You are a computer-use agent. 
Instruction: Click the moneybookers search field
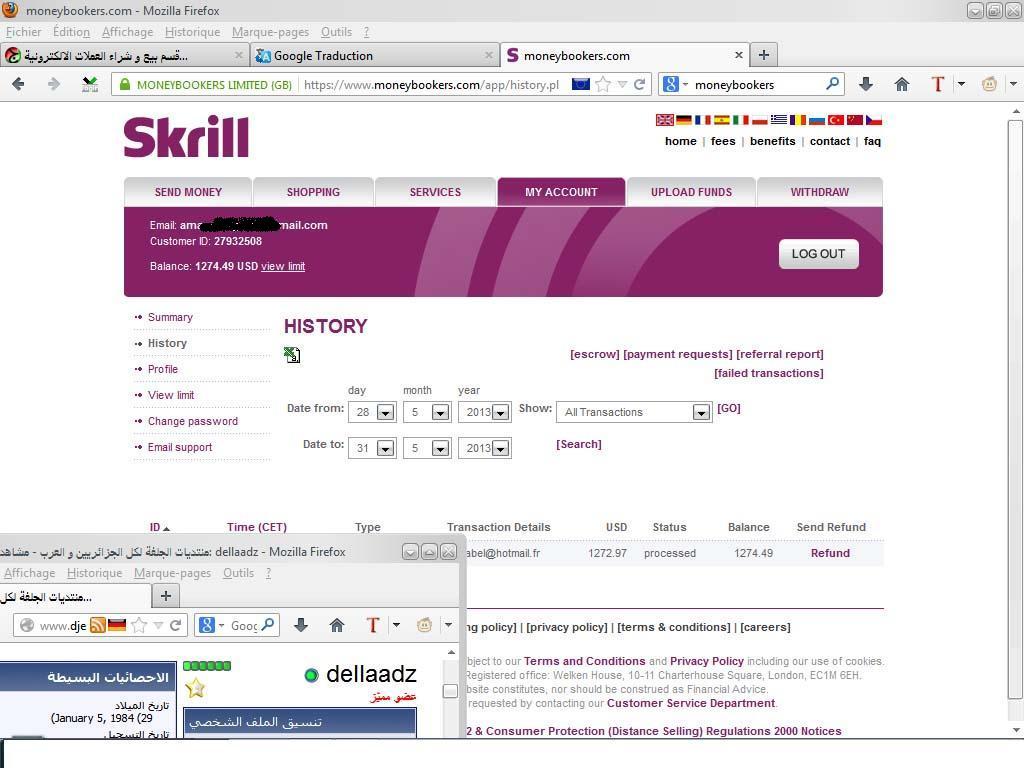756,84
